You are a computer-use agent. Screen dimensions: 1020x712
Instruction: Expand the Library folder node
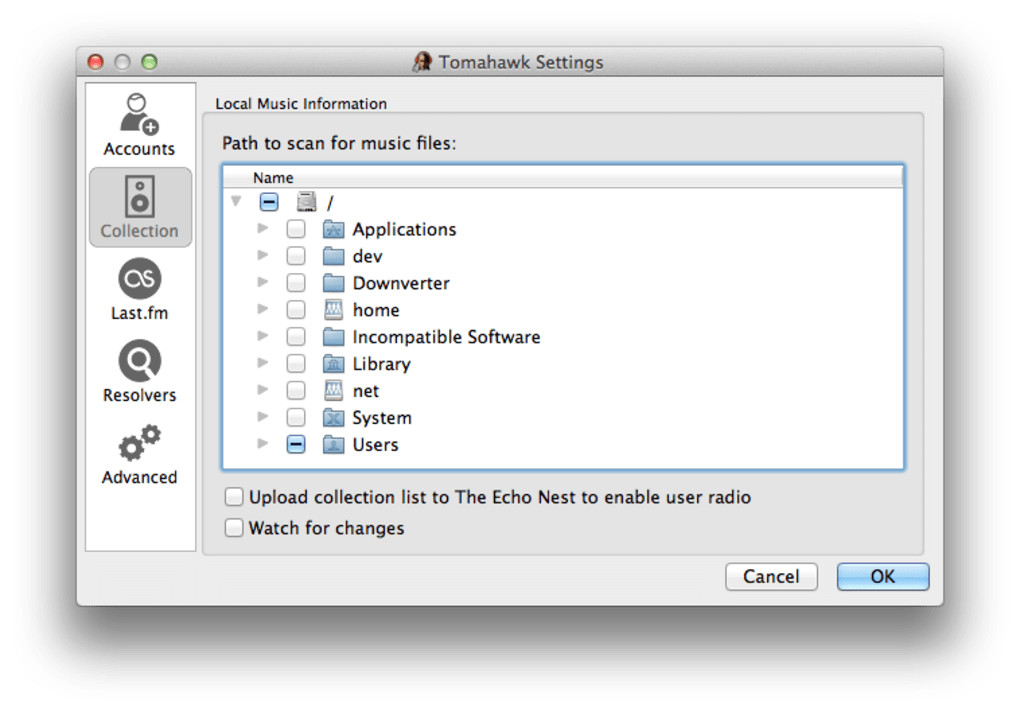[263, 363]
